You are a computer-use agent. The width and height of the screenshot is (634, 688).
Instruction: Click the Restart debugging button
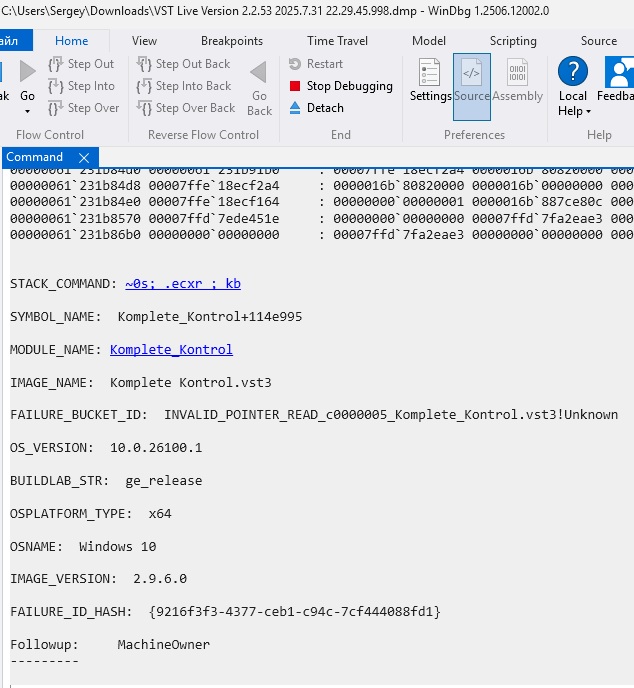click(316, 64)
